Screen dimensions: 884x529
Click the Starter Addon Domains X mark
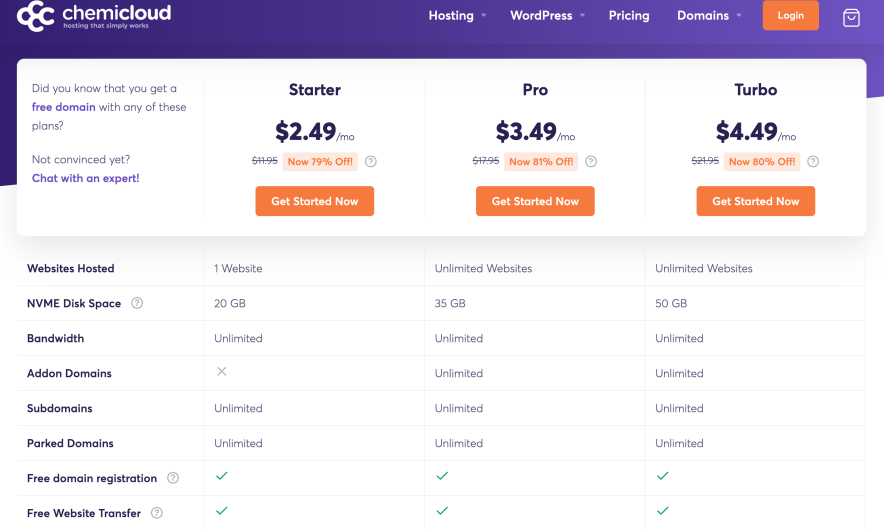click(x=222, y=371)
